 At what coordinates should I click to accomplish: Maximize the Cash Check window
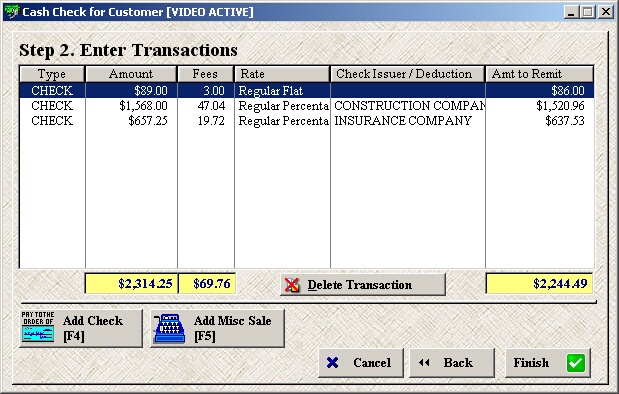tap(587, 12)
